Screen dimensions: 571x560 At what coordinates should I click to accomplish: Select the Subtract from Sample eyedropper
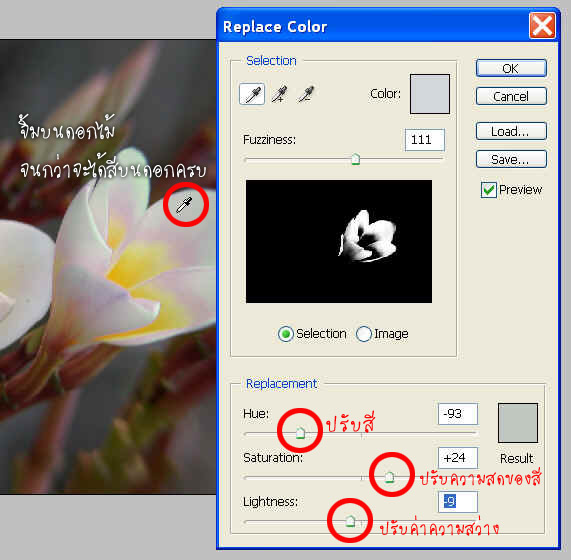tap(306, 94)
